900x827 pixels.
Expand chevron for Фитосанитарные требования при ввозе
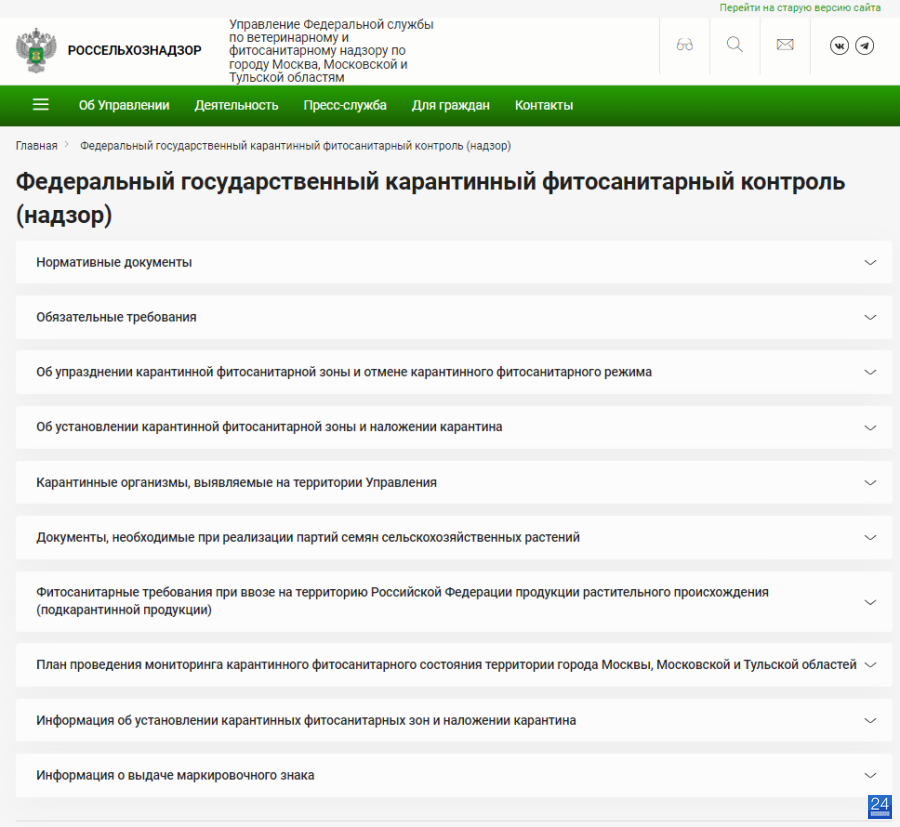pos(870,602)
